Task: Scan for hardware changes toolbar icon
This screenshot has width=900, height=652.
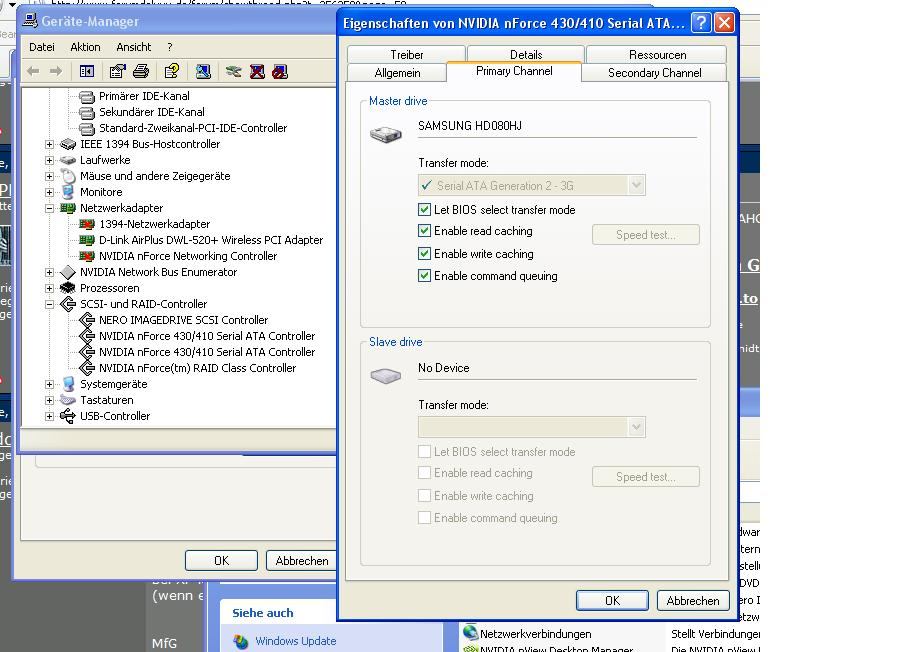Action: coord(203,71)
